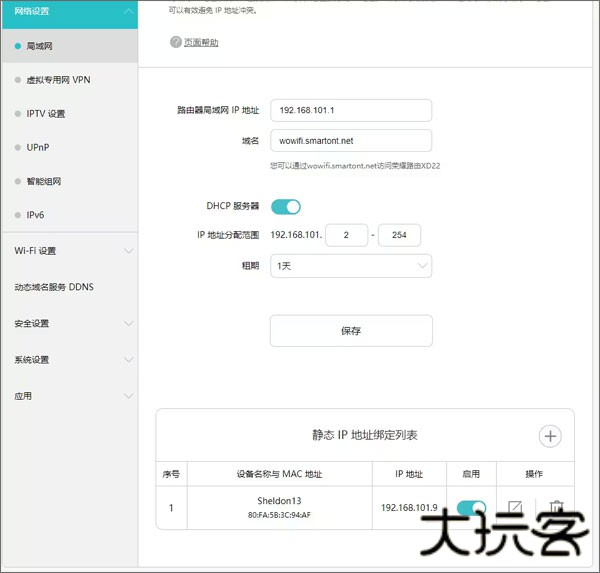Click the question mark help icon
600x573 pixels.
click(x=176, y=42)
